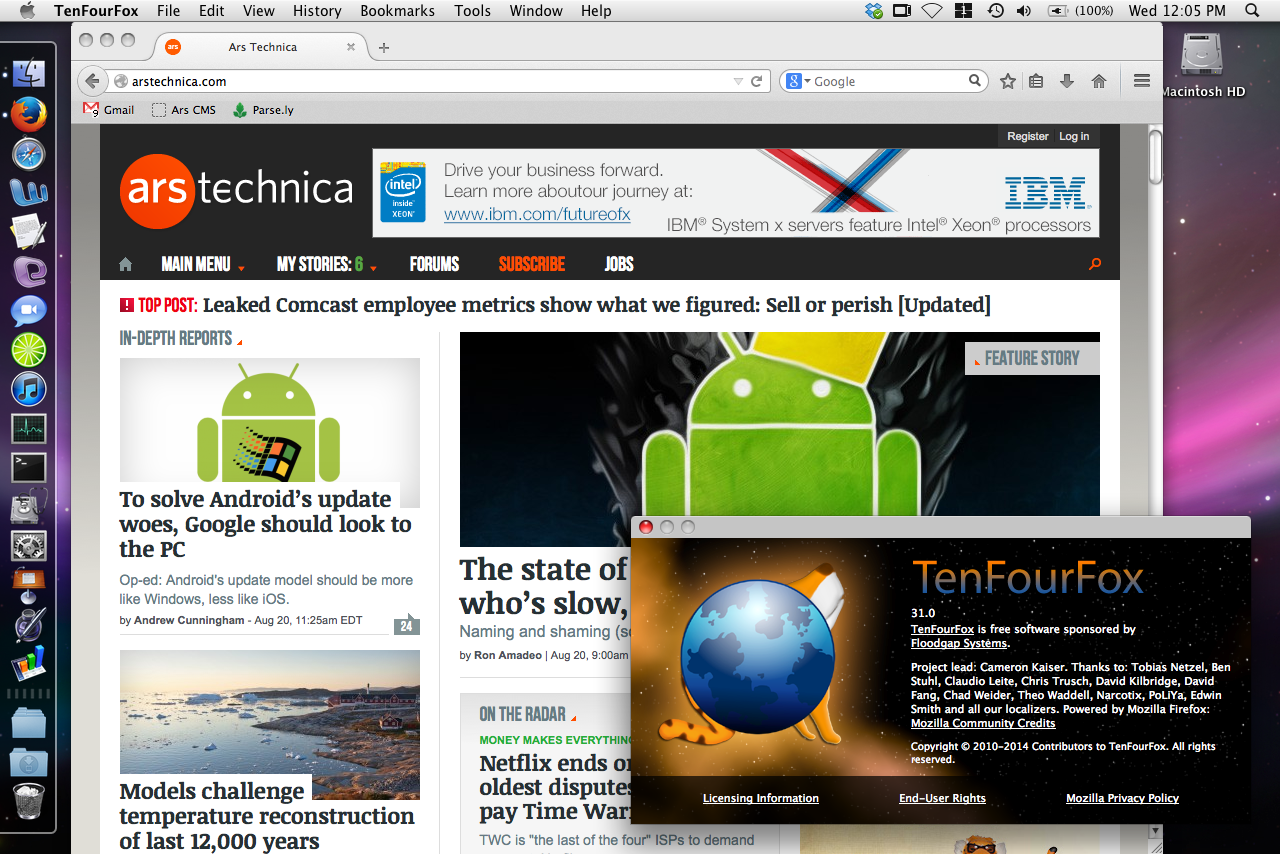Image resolution: width=1280 pixels, height=854 pixels.
Task: Open 24 comments bubble on Android article
Action: (406, 626)
